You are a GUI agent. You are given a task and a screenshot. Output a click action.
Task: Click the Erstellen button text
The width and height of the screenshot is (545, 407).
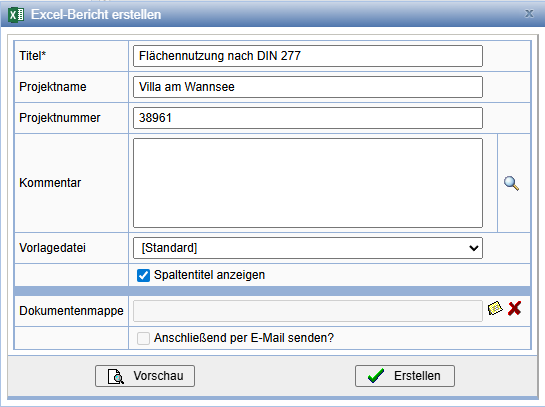(417, 376)
